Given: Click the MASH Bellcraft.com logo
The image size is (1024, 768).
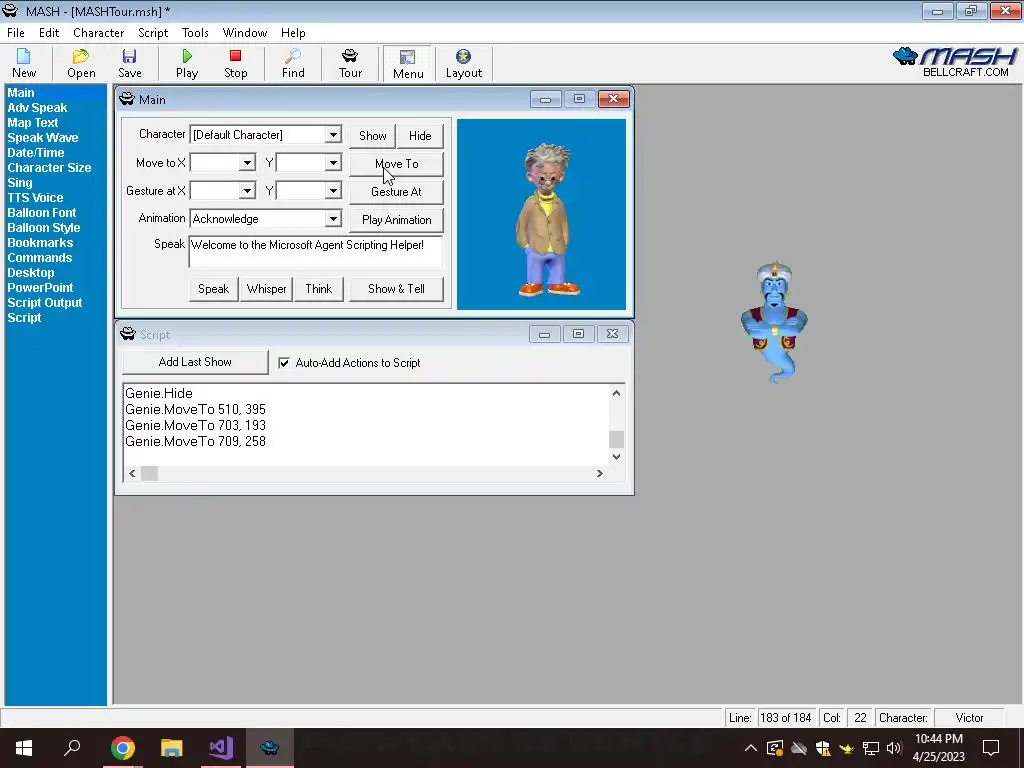Looking at the screenshot, I should pyautogui.click(x=955, y=63).
